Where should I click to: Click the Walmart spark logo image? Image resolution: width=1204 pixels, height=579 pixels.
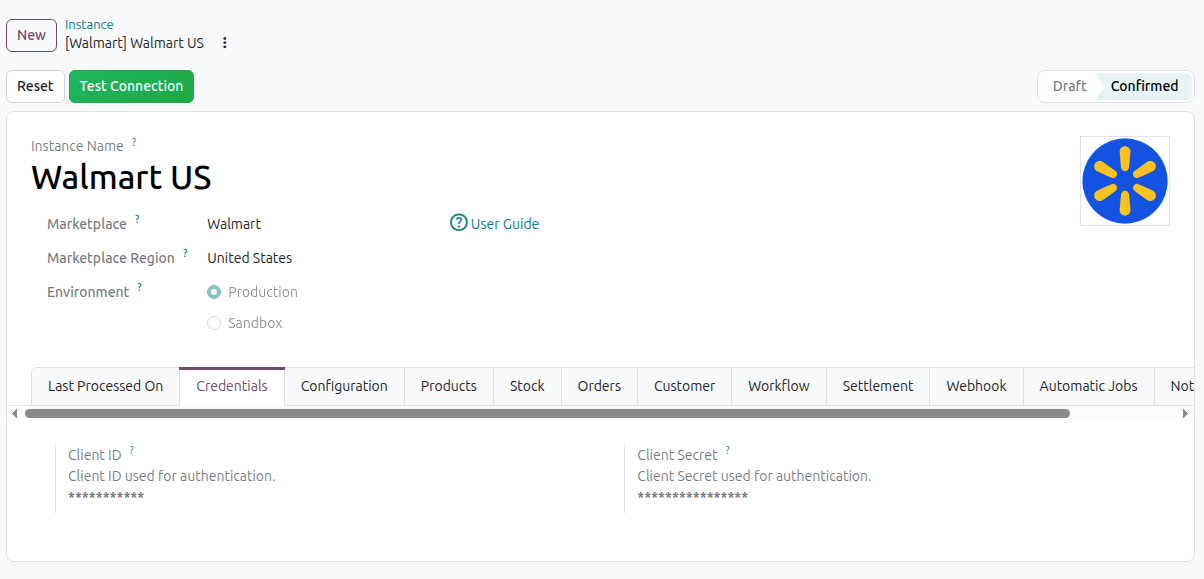[1125, 181]
